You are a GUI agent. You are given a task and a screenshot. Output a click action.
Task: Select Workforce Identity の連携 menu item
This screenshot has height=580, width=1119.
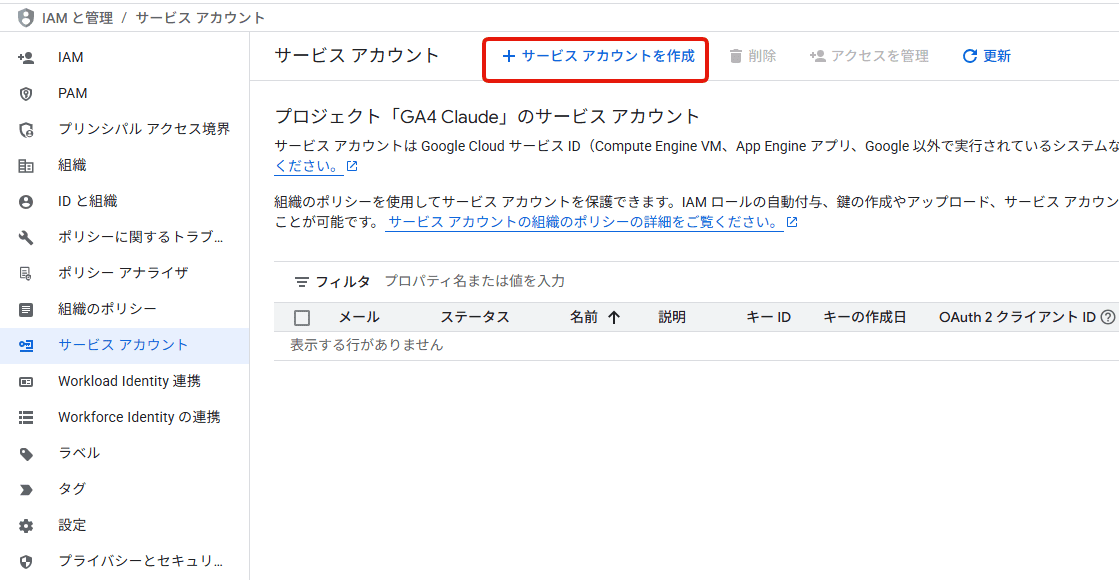[139, 417]
